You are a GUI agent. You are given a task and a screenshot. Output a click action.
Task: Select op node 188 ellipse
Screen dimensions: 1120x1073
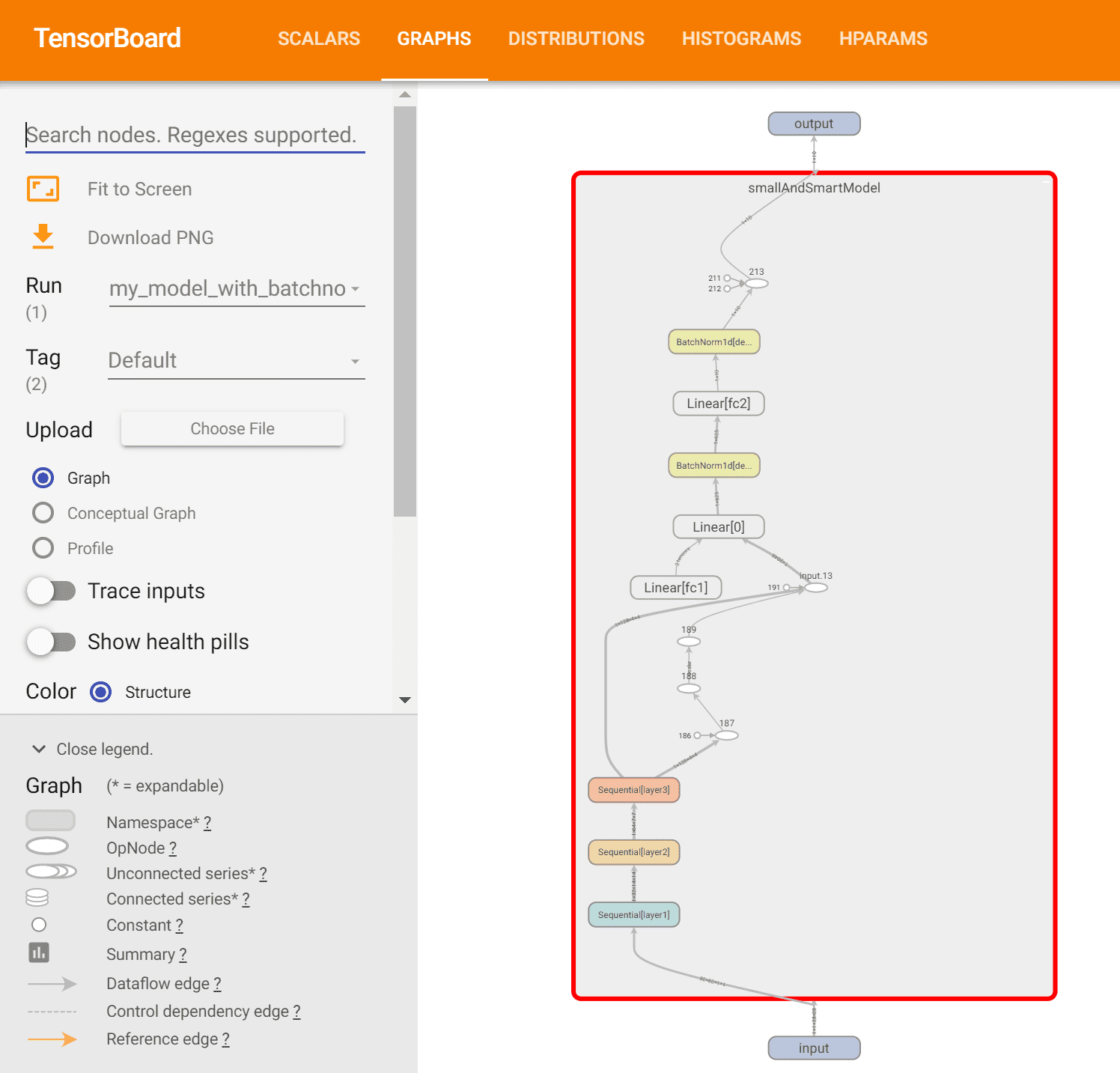click(x=689, y=688)
